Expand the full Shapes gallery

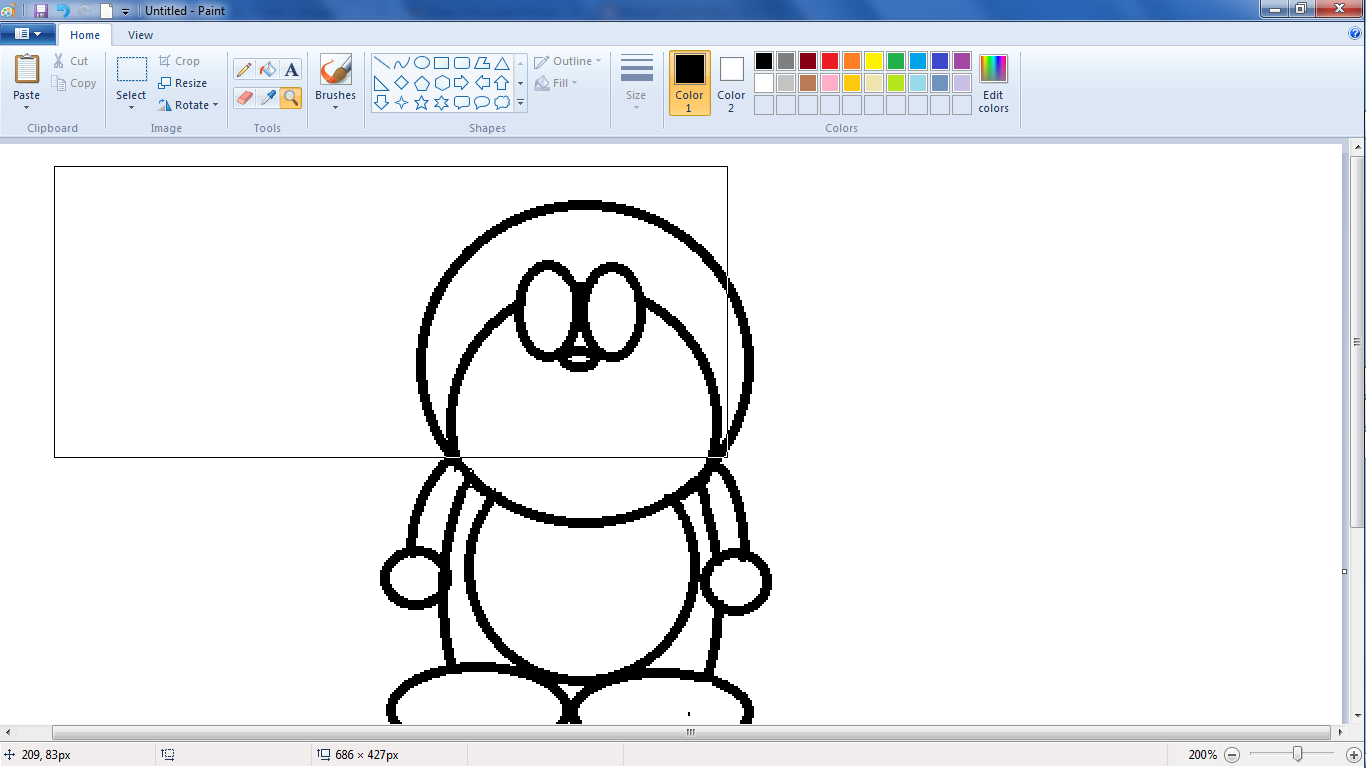tap(520, 102)
